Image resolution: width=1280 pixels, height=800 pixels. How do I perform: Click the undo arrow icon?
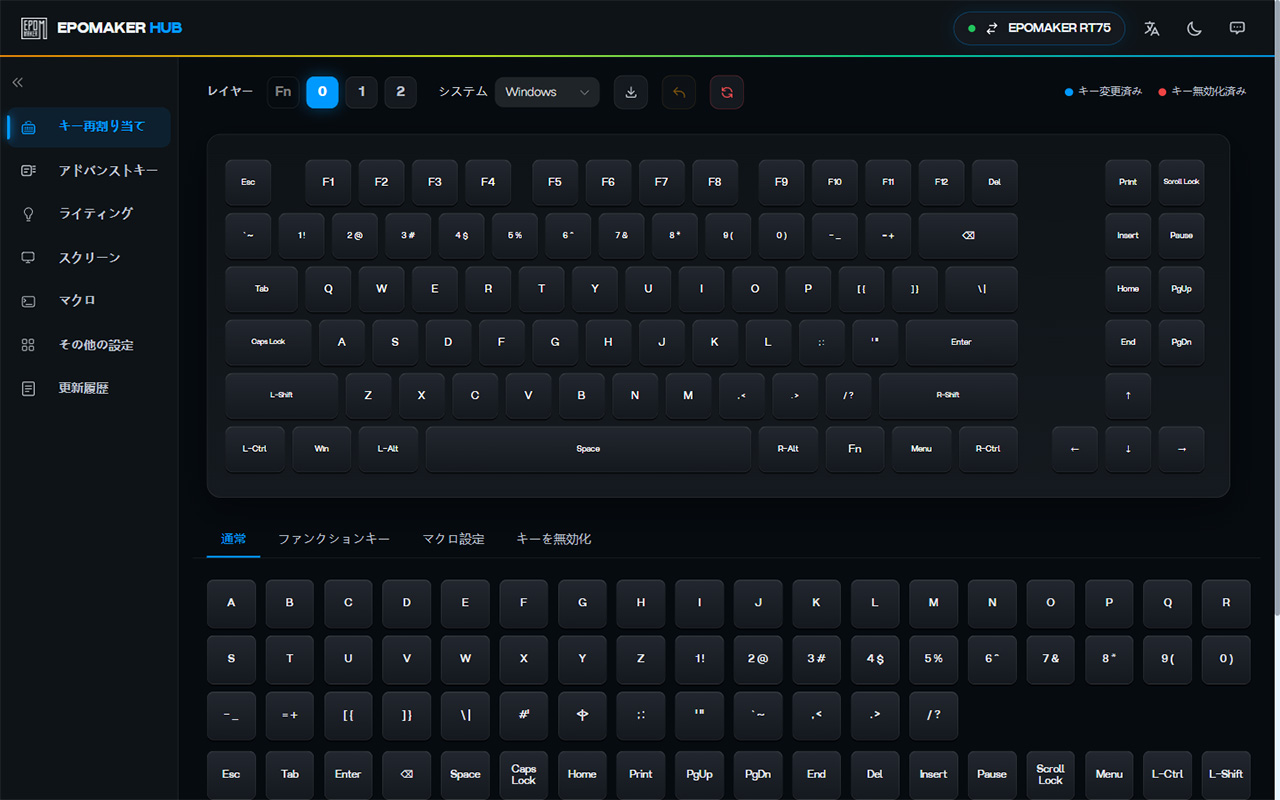click(679, 92)
